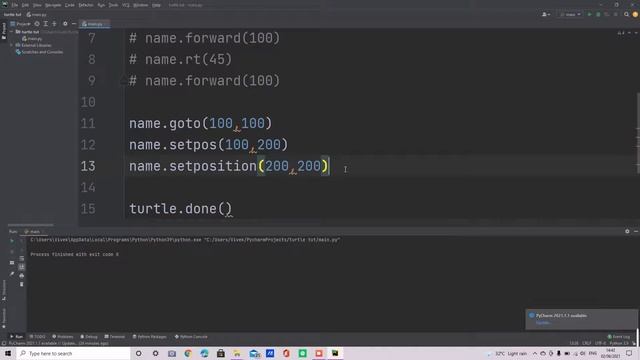Open UTF-8 encoding selector
640x360 pixels.
(x=600, y=343)
